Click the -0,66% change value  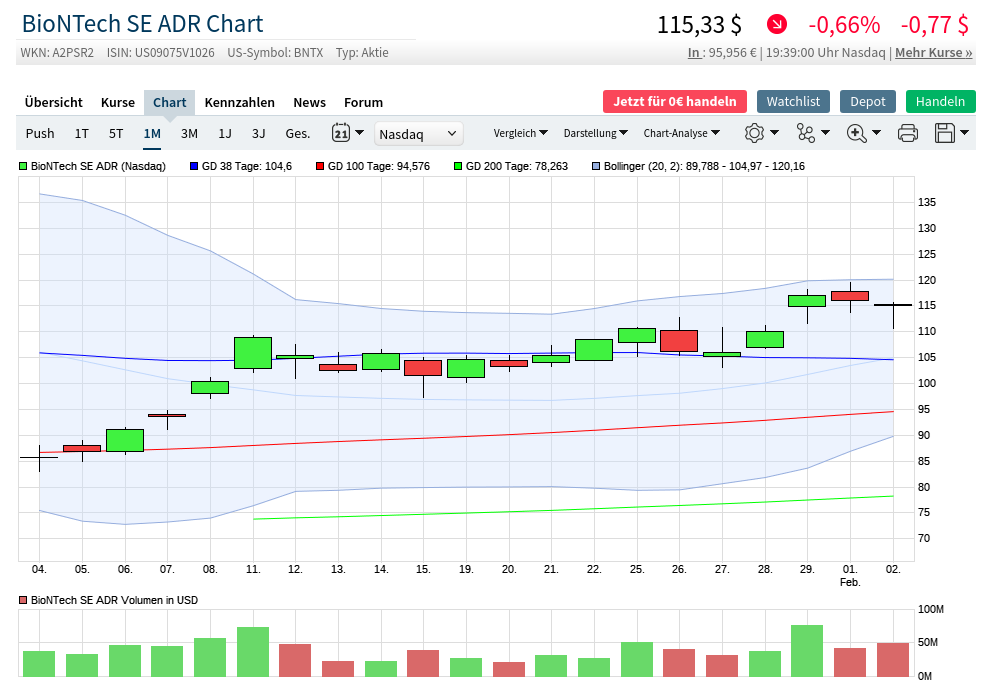[x=844, y=25]
